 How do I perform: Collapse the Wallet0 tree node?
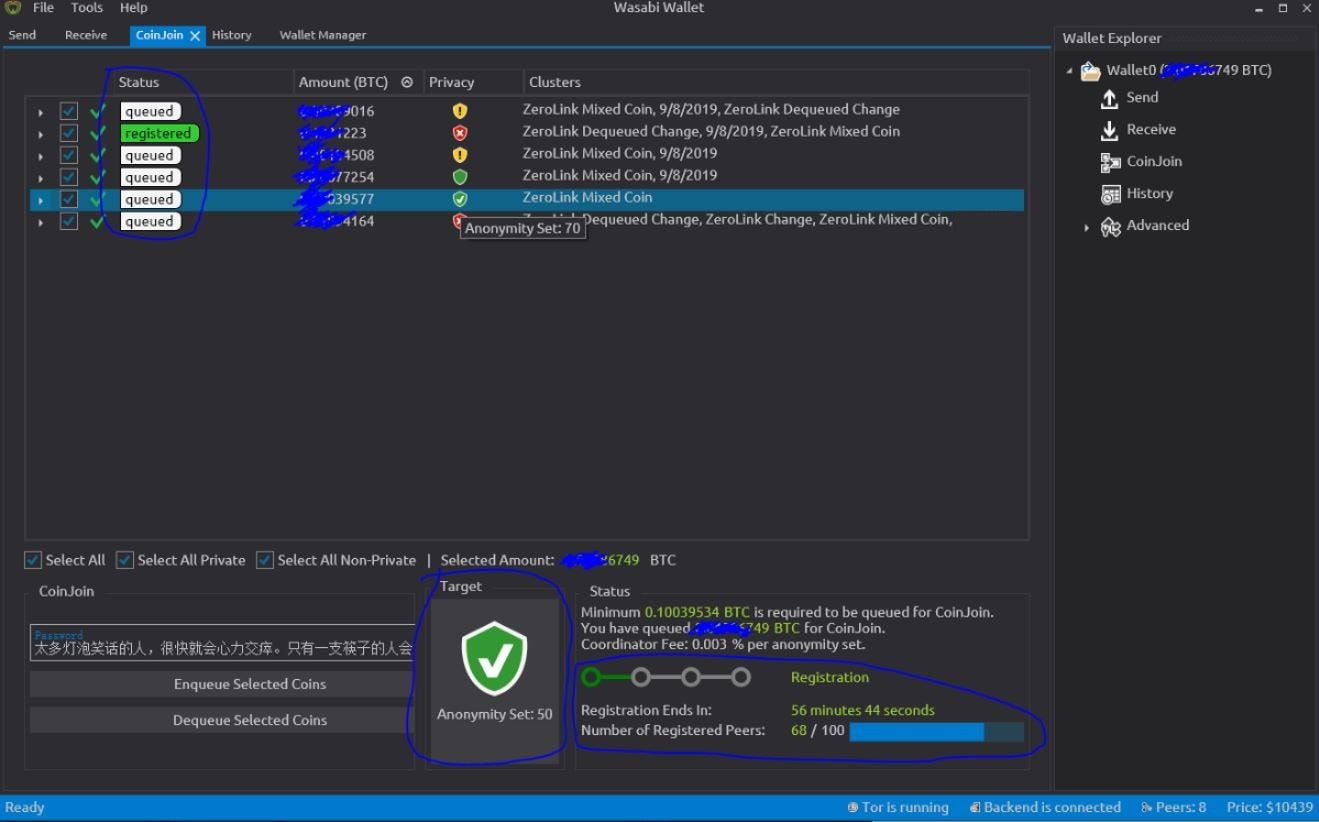point(1069,71)
